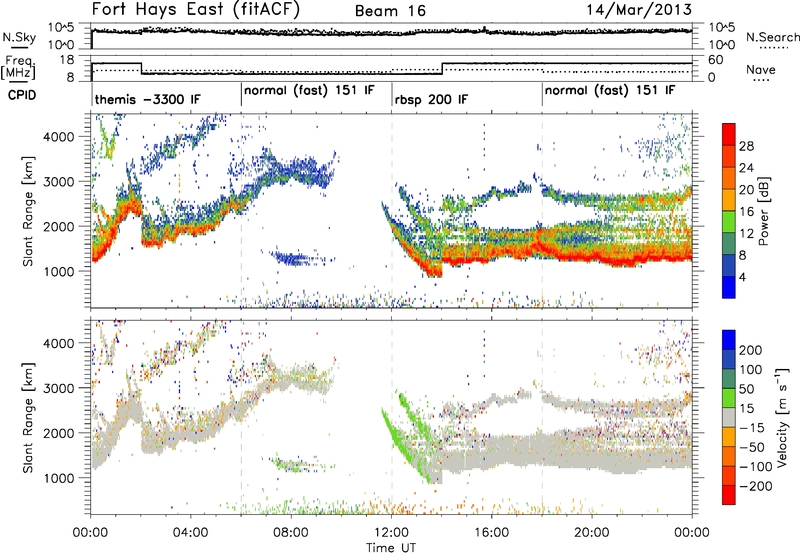Screen dimensions: 800x554
Task: Select the Time UT axis title
Action: (391, 548)
